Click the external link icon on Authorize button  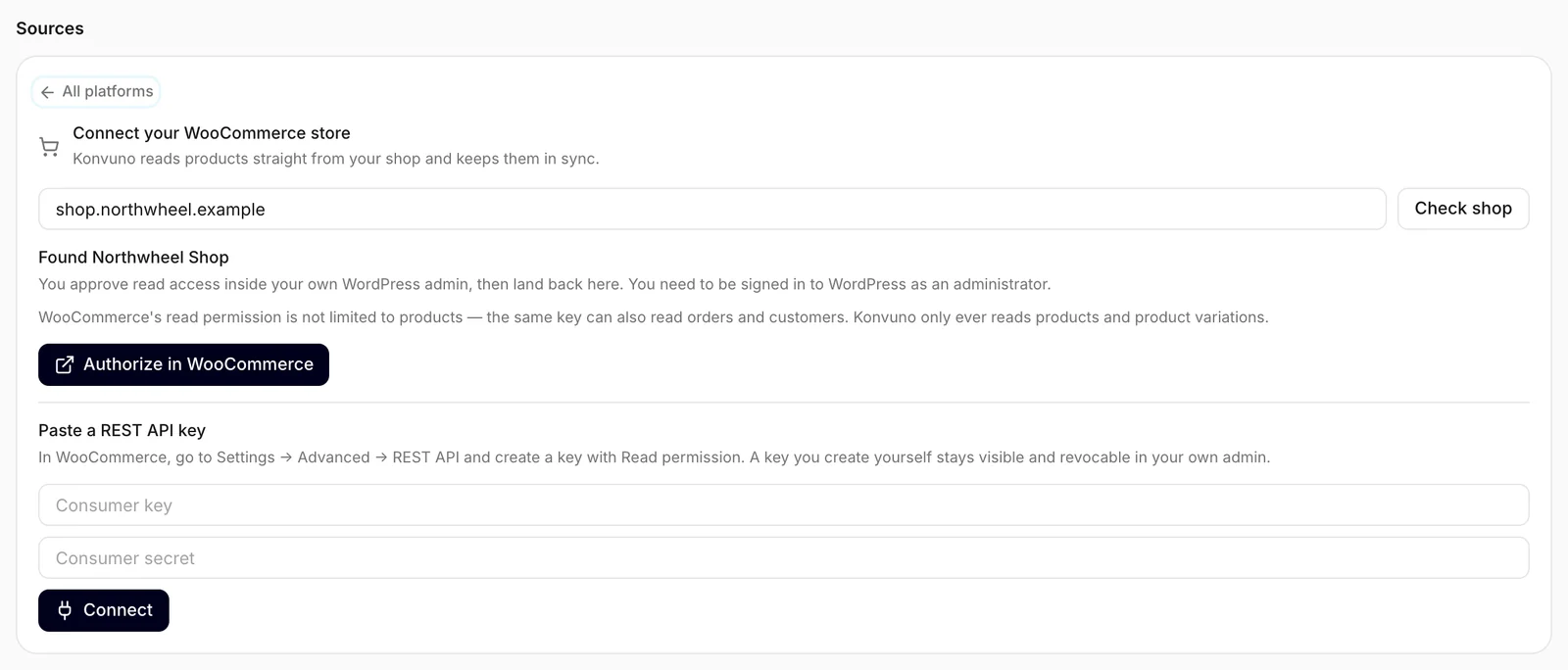coord(65,364)
